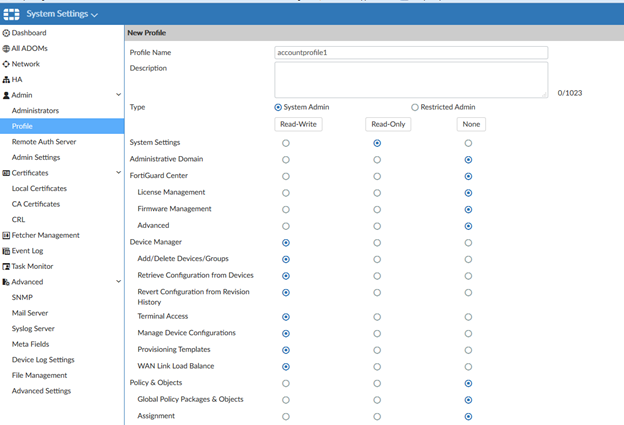Click the Event Log icon
Screen dimensions: 624x425
6,251
